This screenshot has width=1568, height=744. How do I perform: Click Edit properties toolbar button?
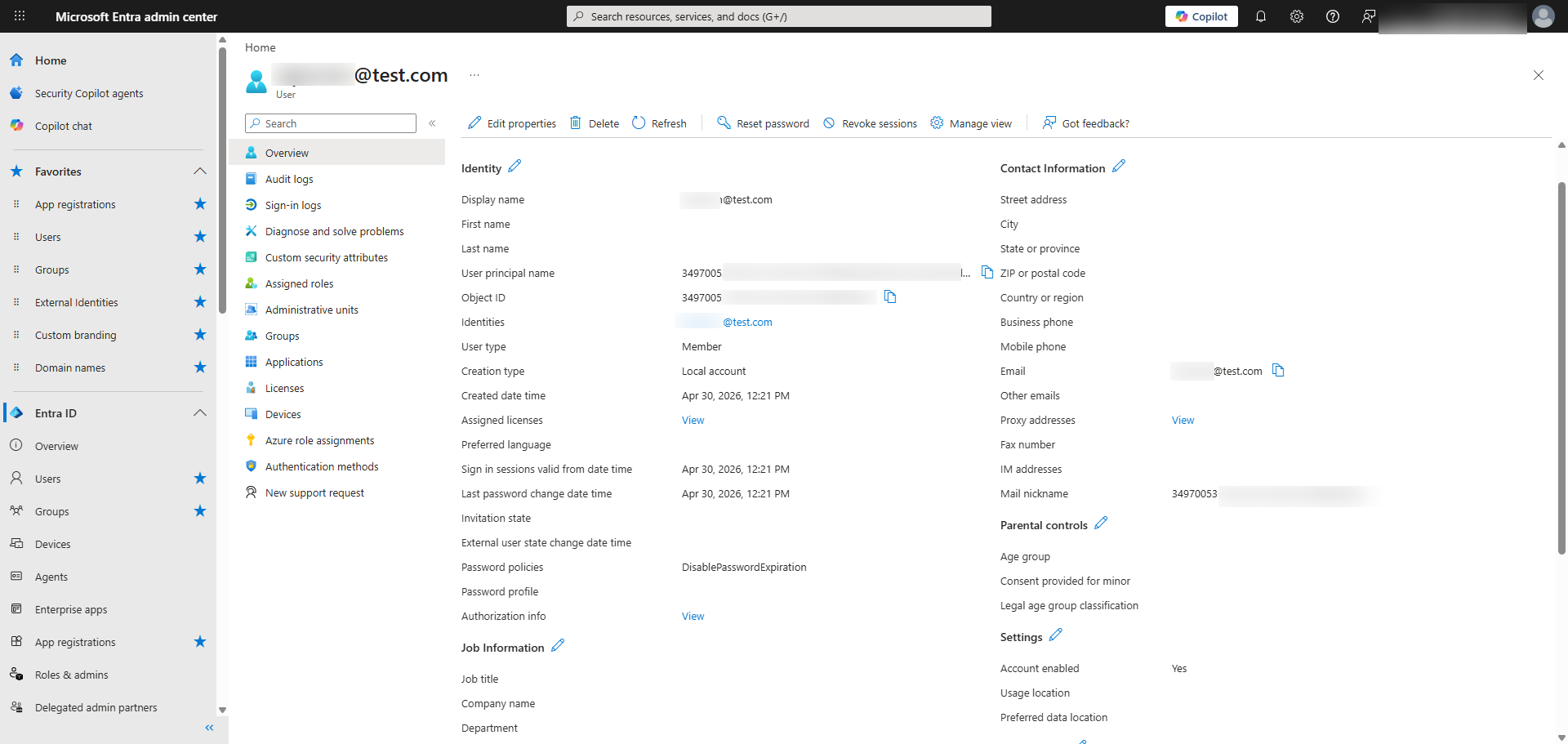click(512, 123)
